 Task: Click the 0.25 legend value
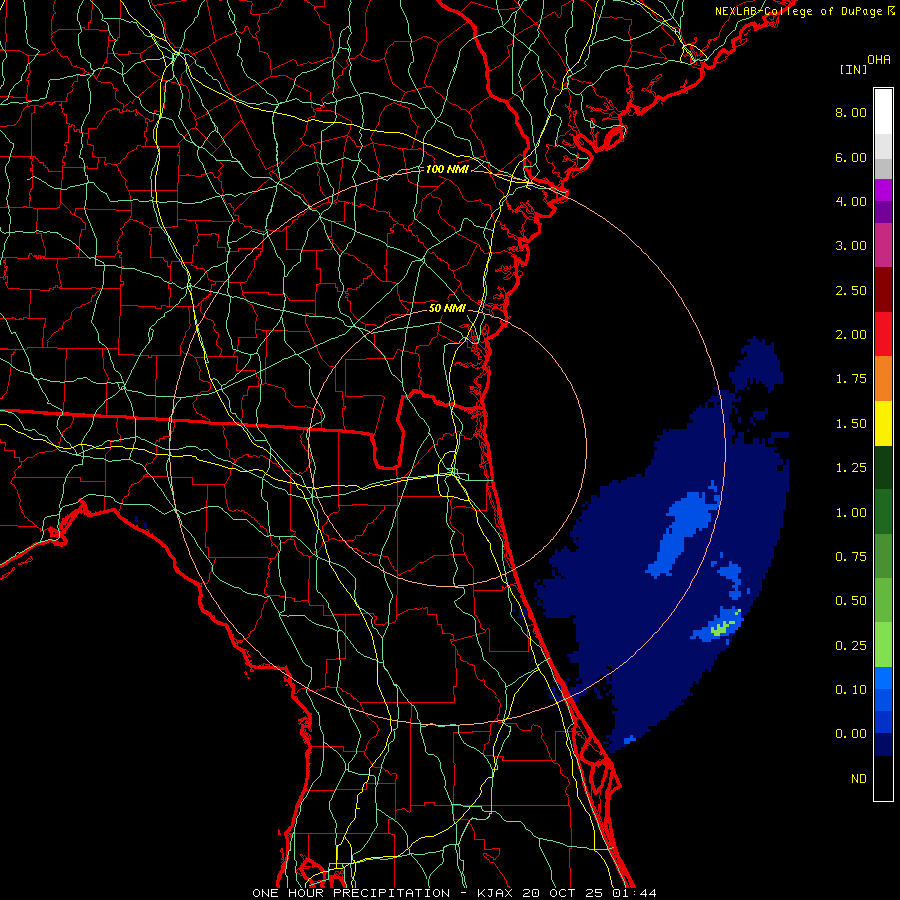(x=851, y=646)
